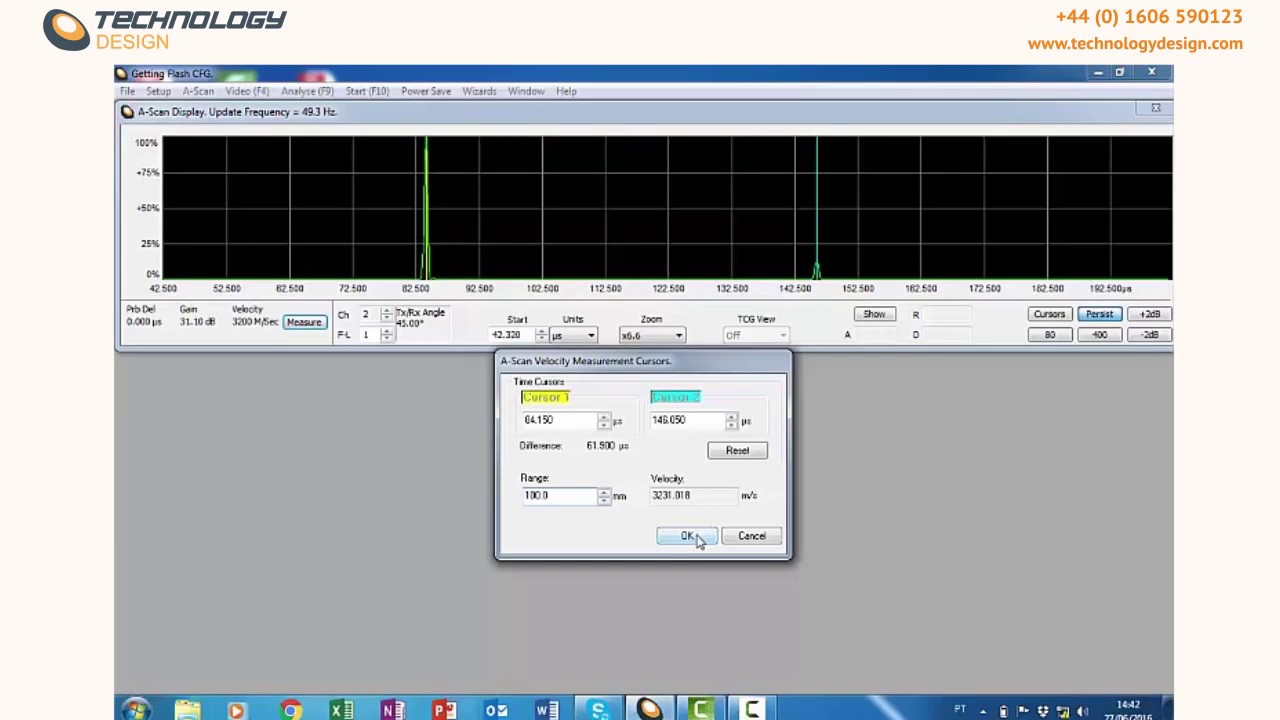The image size is (1280, 720).
Task: Open the File menu
Action: (x=128, y=91)
